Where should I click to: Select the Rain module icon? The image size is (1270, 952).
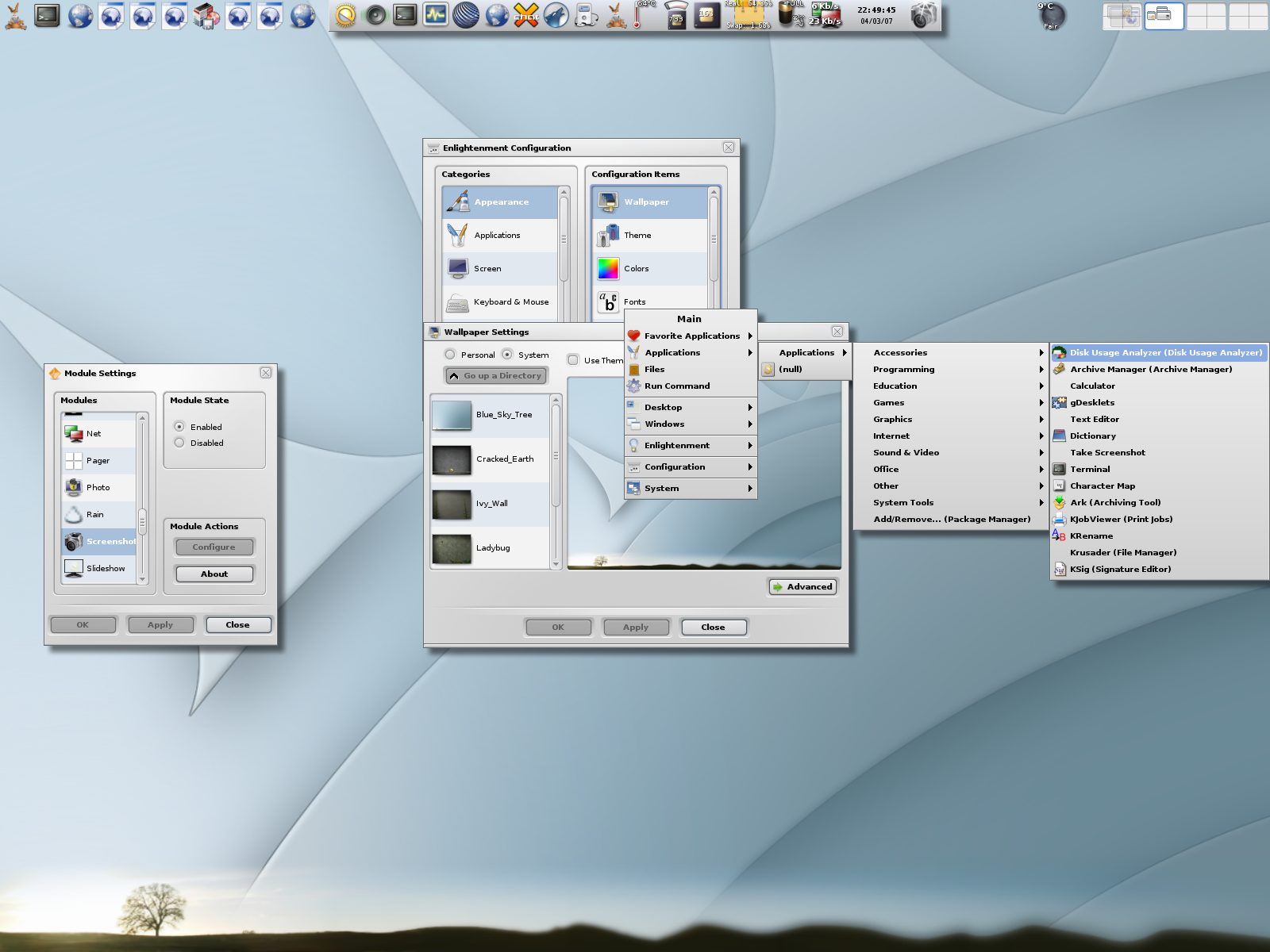(74, 515)
